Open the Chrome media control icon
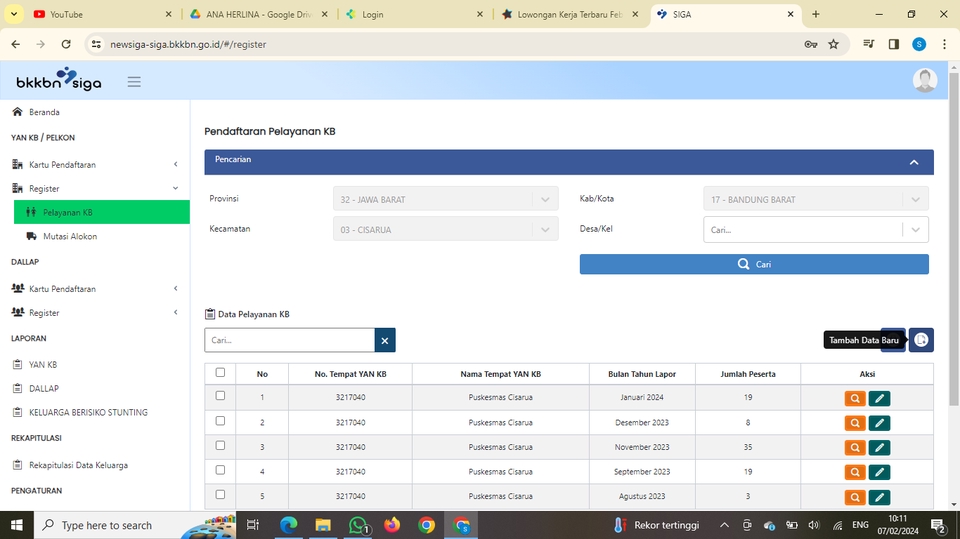 (x=868, y=44)
